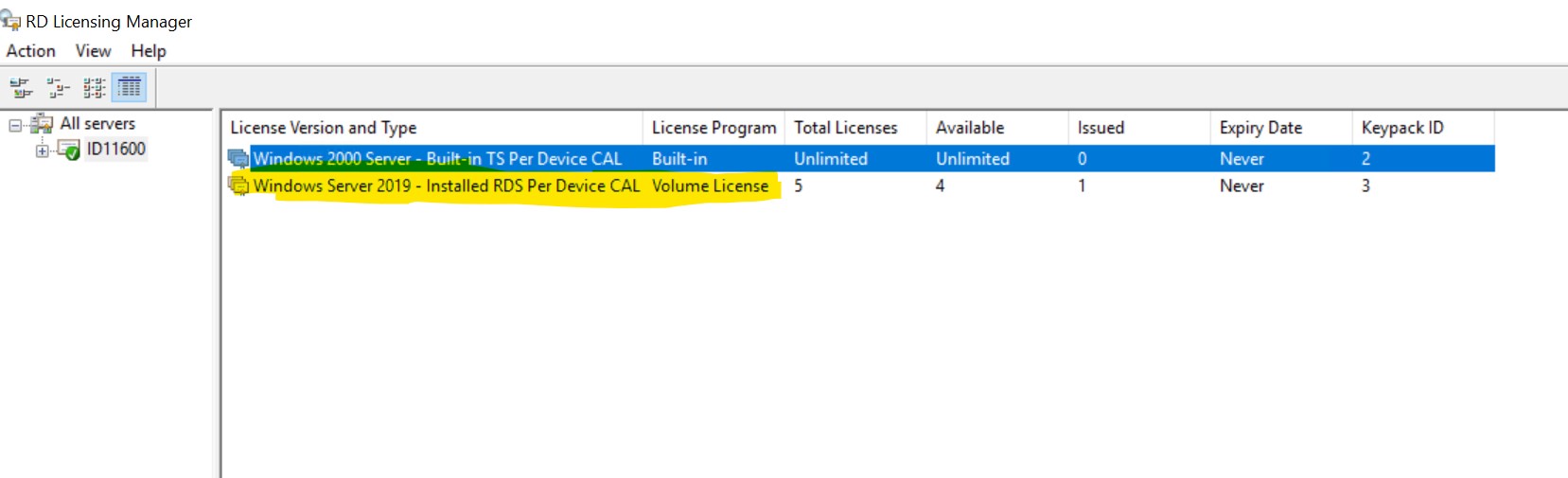This screenshot has height=478, width=1568.
Task: Select details view toolbar icon
Action: click(130, 88)
